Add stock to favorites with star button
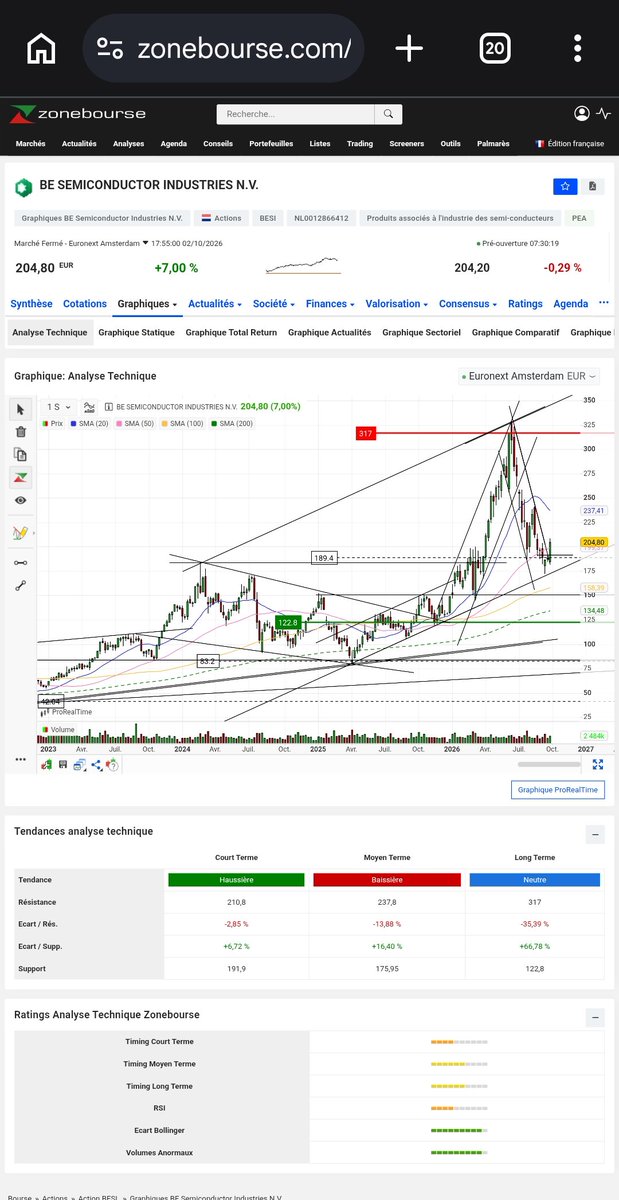Screen dimensions: 619x1200 [566, 186]
